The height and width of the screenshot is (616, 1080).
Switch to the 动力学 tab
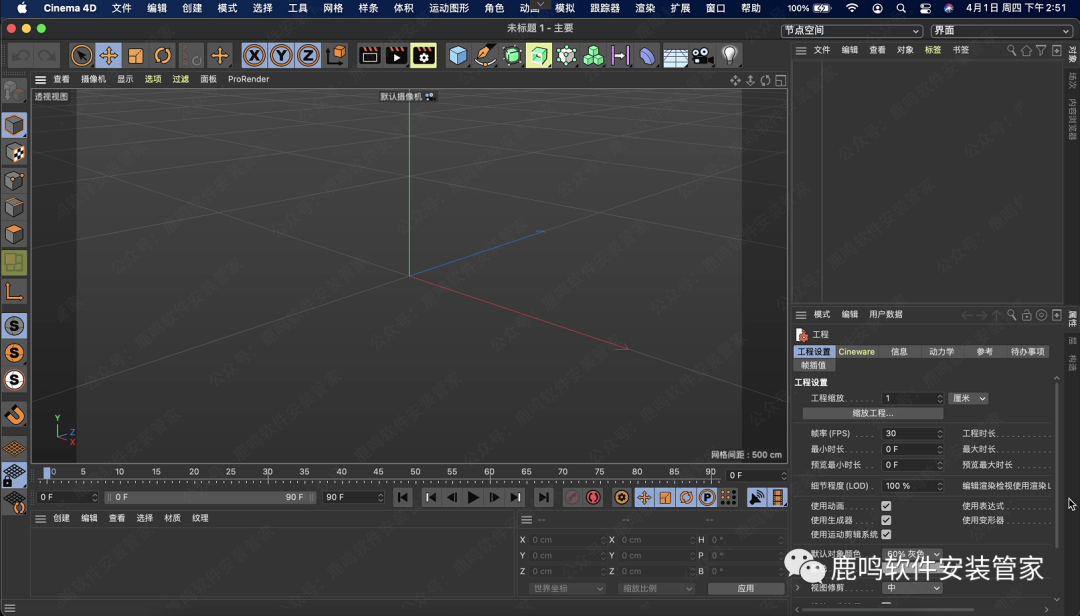941,352
